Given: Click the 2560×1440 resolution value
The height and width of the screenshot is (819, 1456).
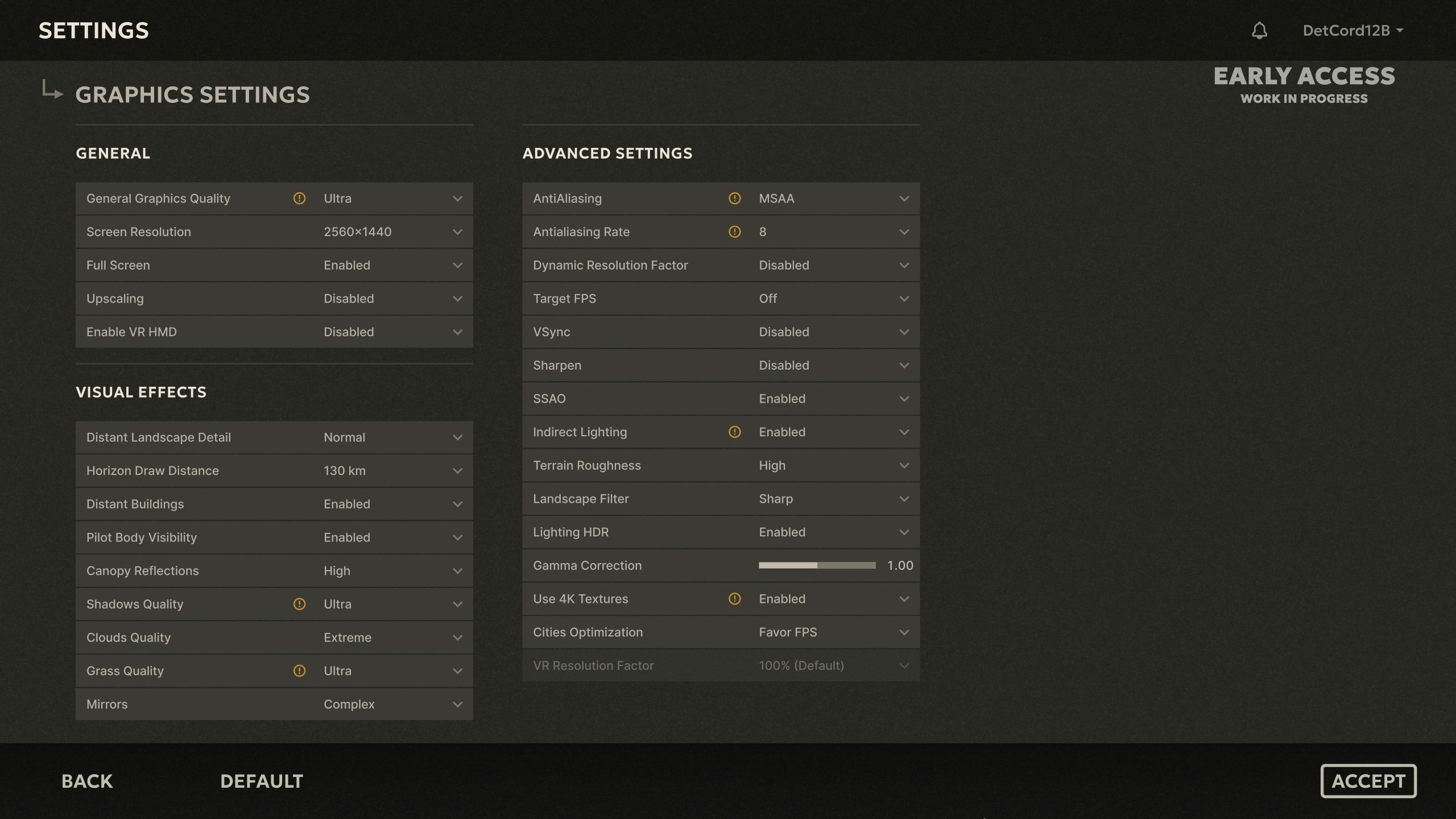Looking at the screenshot, I should coord(358,231).
